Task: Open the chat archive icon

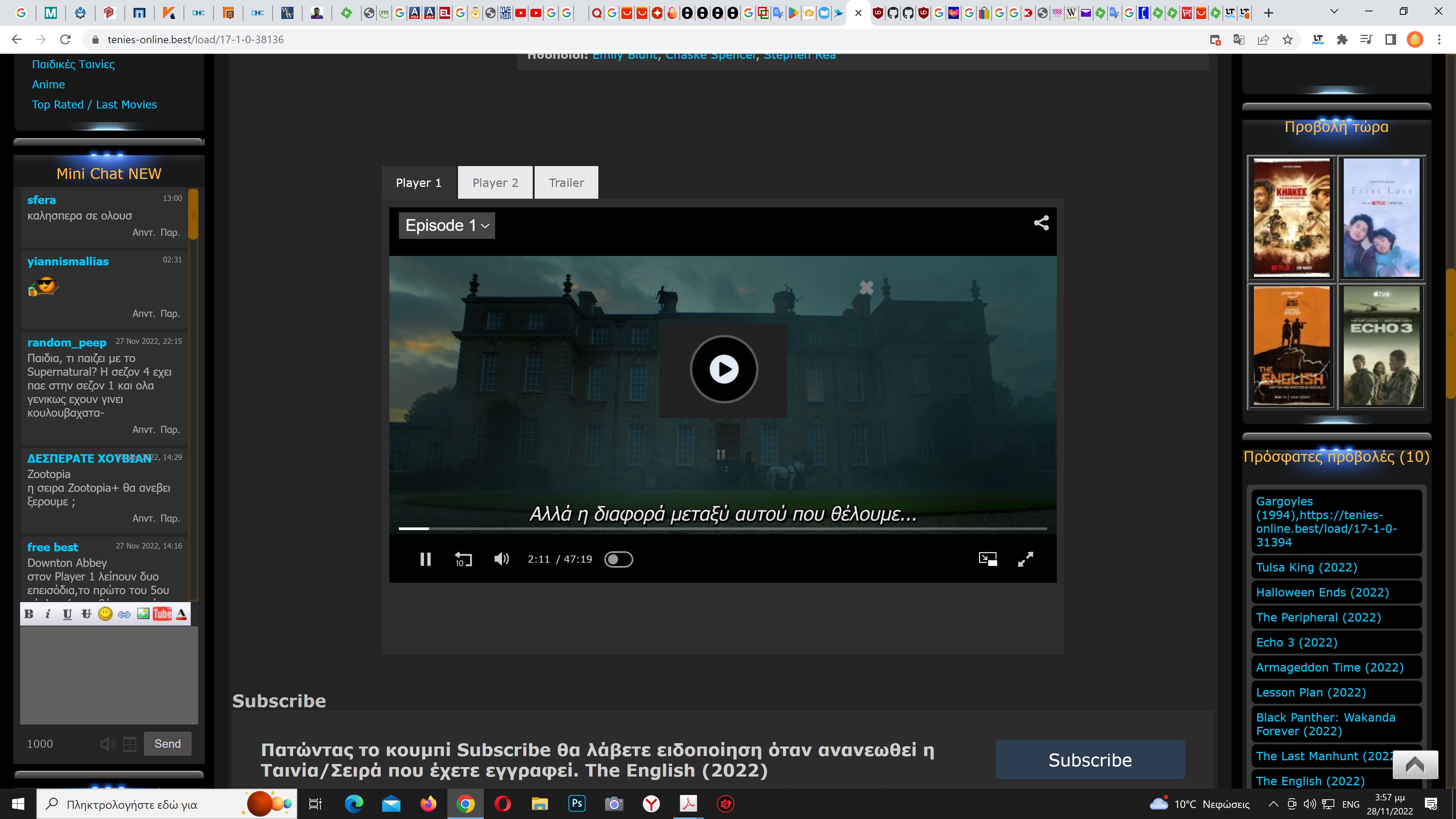Action: (x=129, y=744)
